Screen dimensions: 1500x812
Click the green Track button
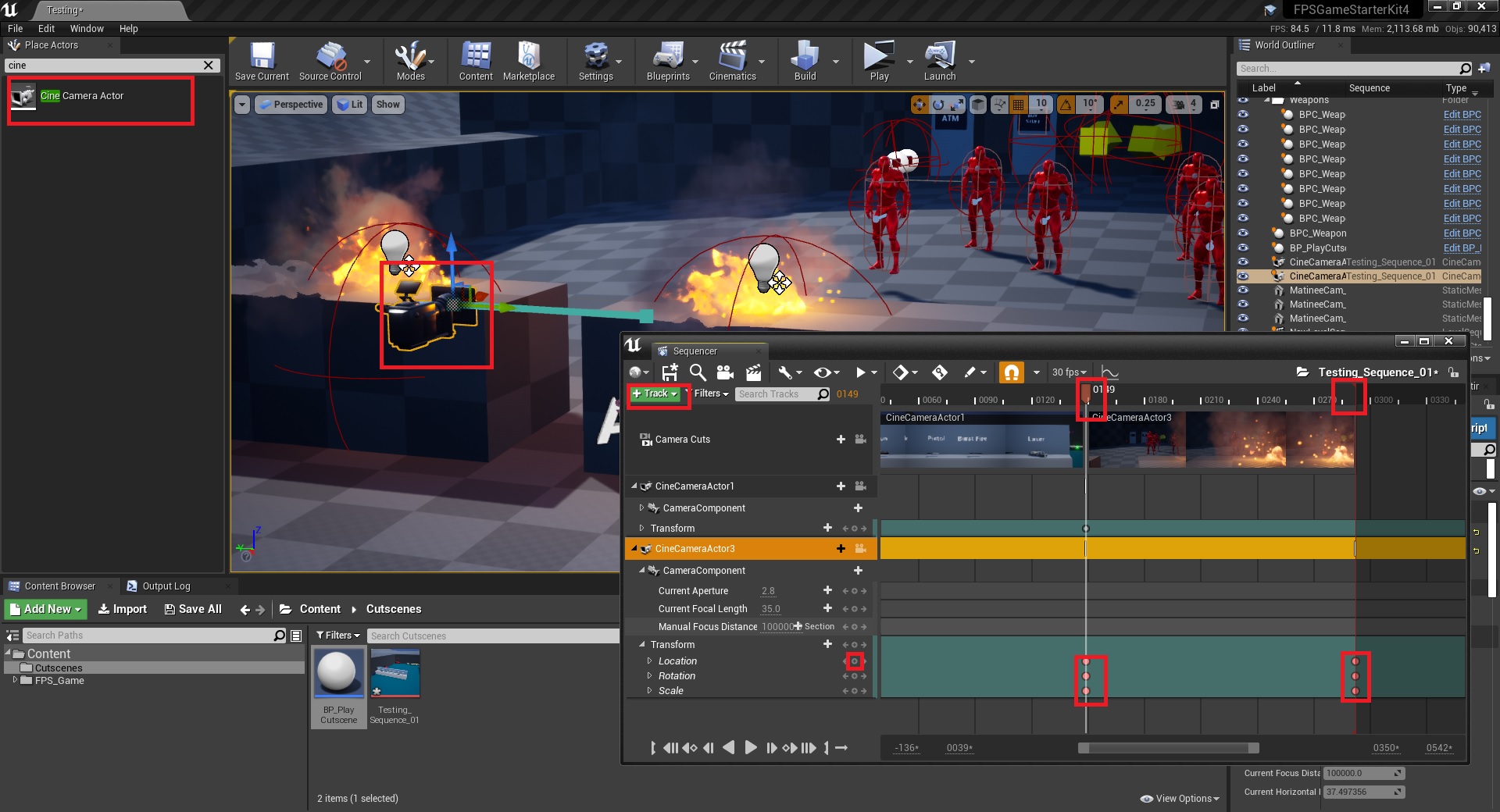(x=655, y=394)
